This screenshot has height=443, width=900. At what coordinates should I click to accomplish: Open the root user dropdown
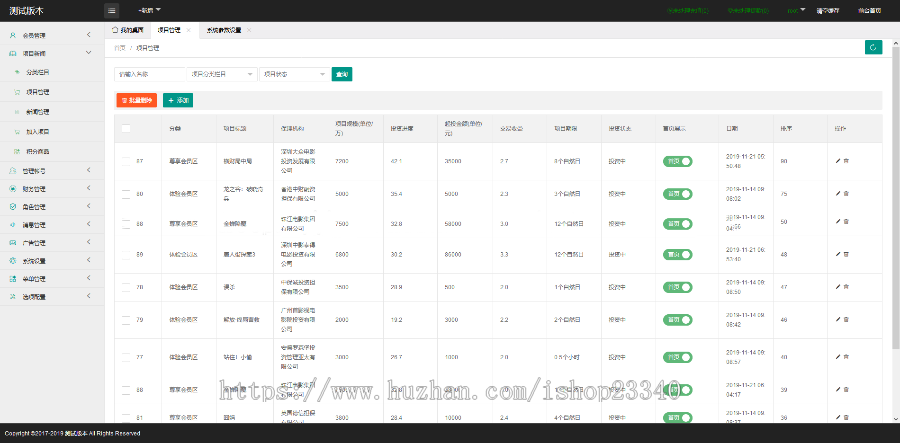[x=820, y=10]
